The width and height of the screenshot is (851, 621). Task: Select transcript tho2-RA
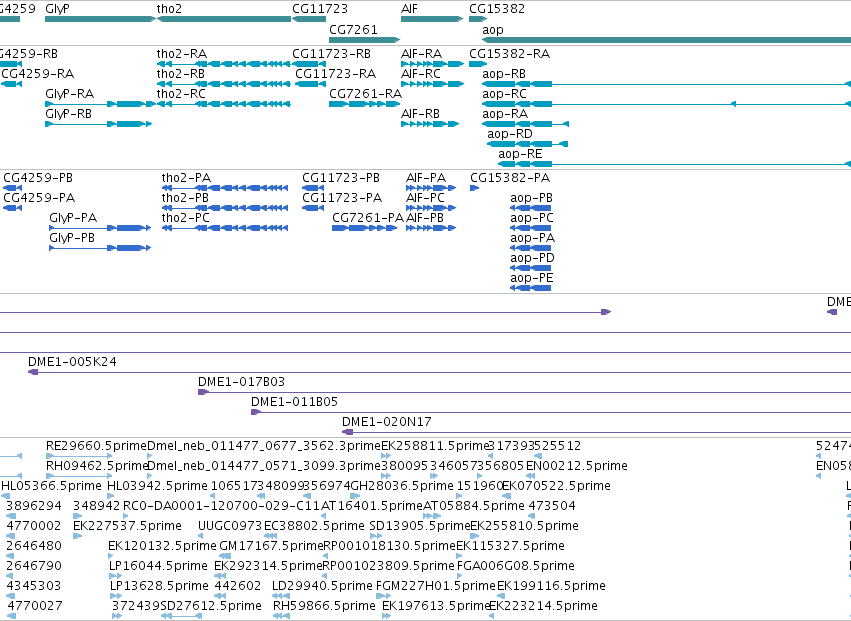pos(224,64)
